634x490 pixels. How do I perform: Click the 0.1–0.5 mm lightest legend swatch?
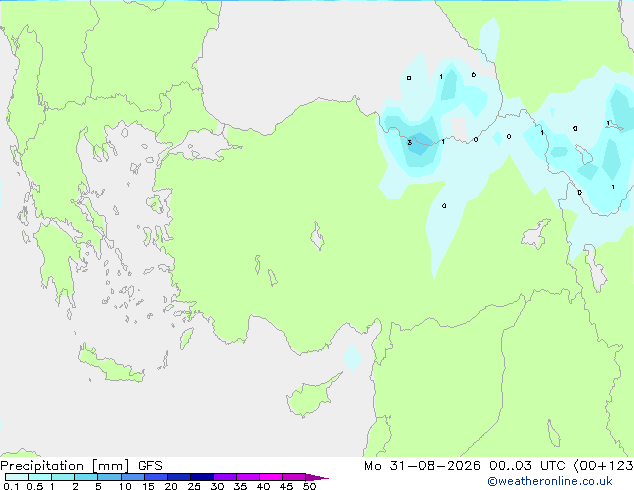(17, 477)
